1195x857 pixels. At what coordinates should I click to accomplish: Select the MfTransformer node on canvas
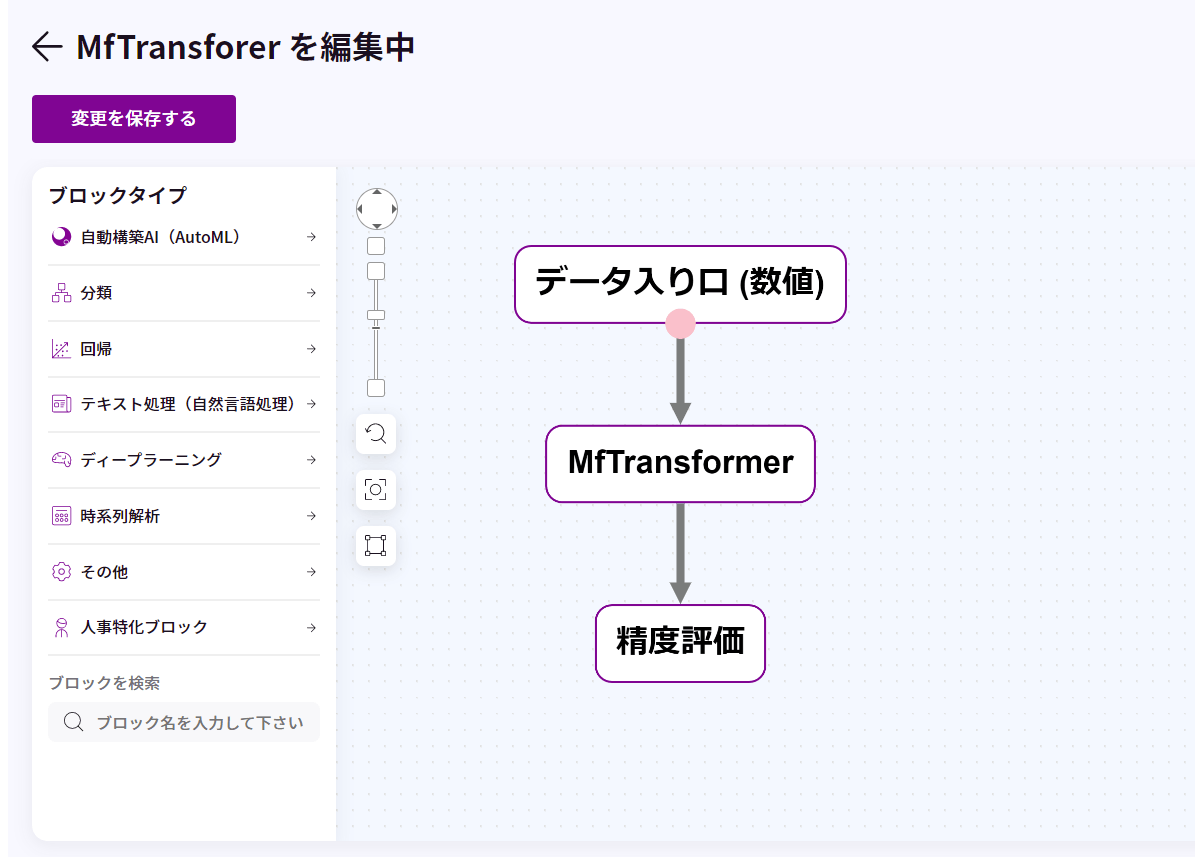(x=680, y=463)
